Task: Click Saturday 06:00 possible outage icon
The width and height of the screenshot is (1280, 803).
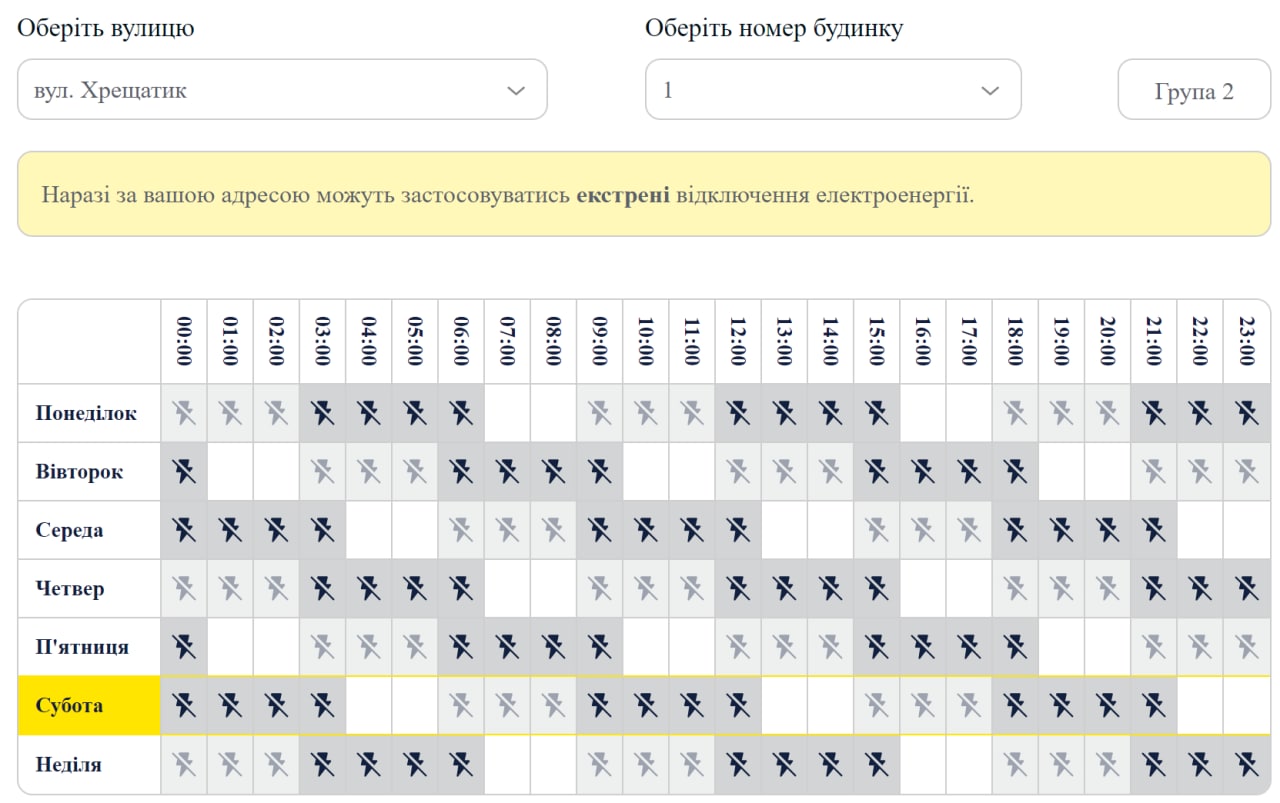Action: tap(461, 706)
